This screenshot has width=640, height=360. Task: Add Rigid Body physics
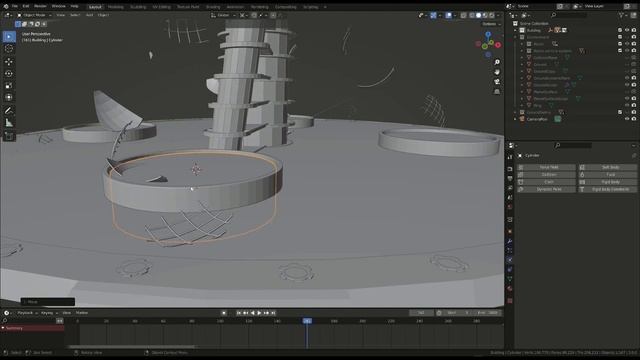tap(607, 182)
